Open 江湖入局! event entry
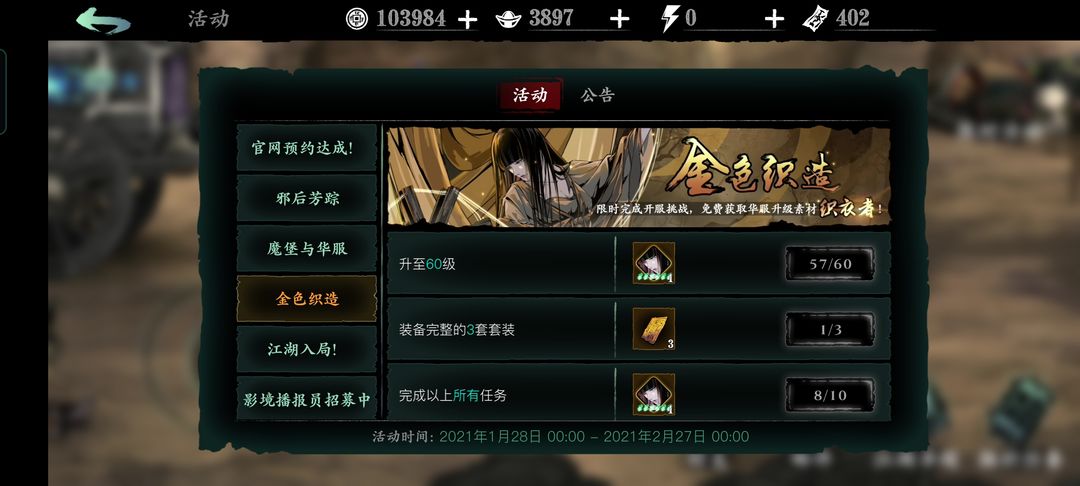 [307, 349]
